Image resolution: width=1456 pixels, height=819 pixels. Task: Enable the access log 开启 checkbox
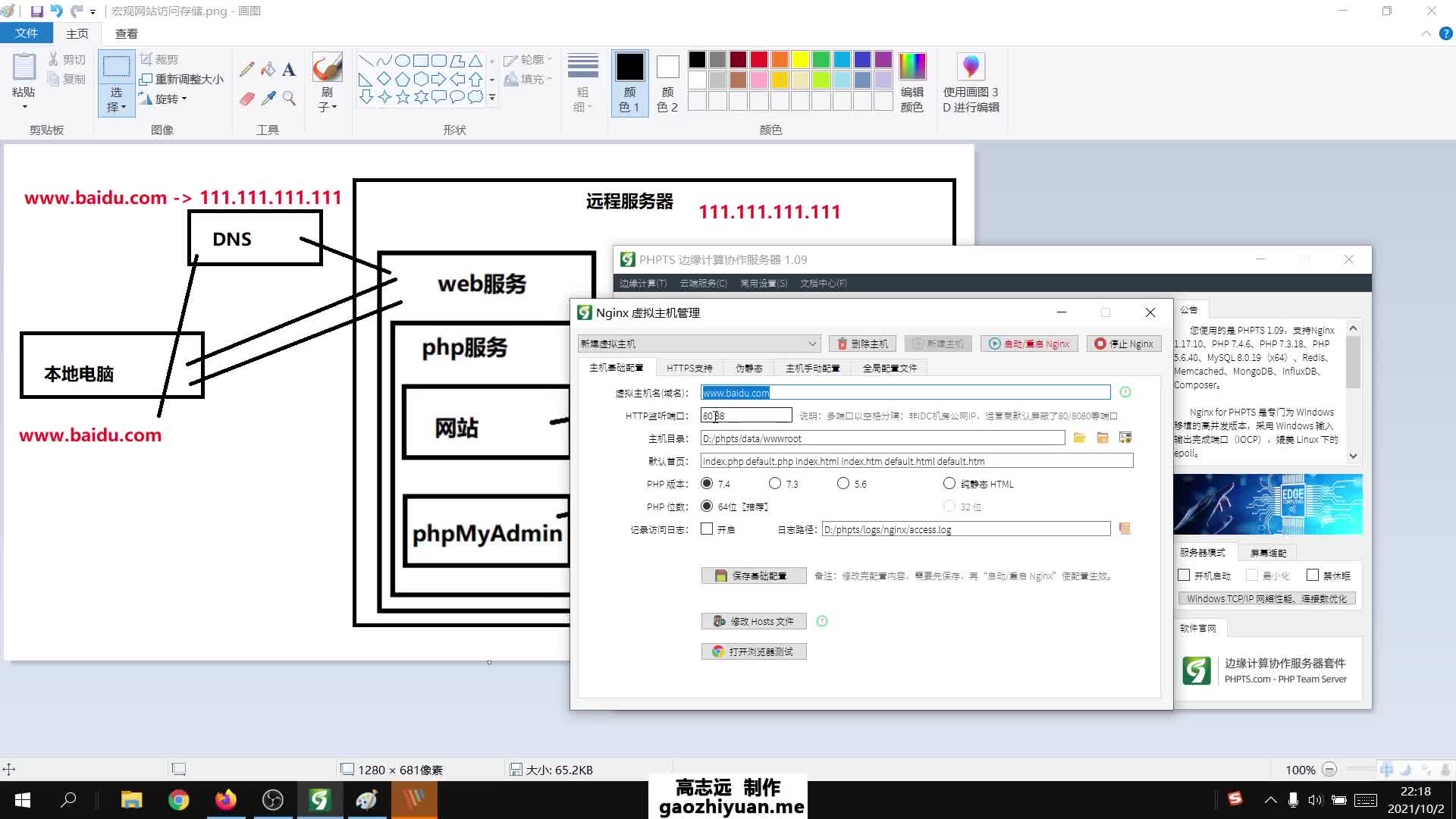pos(707,529)
